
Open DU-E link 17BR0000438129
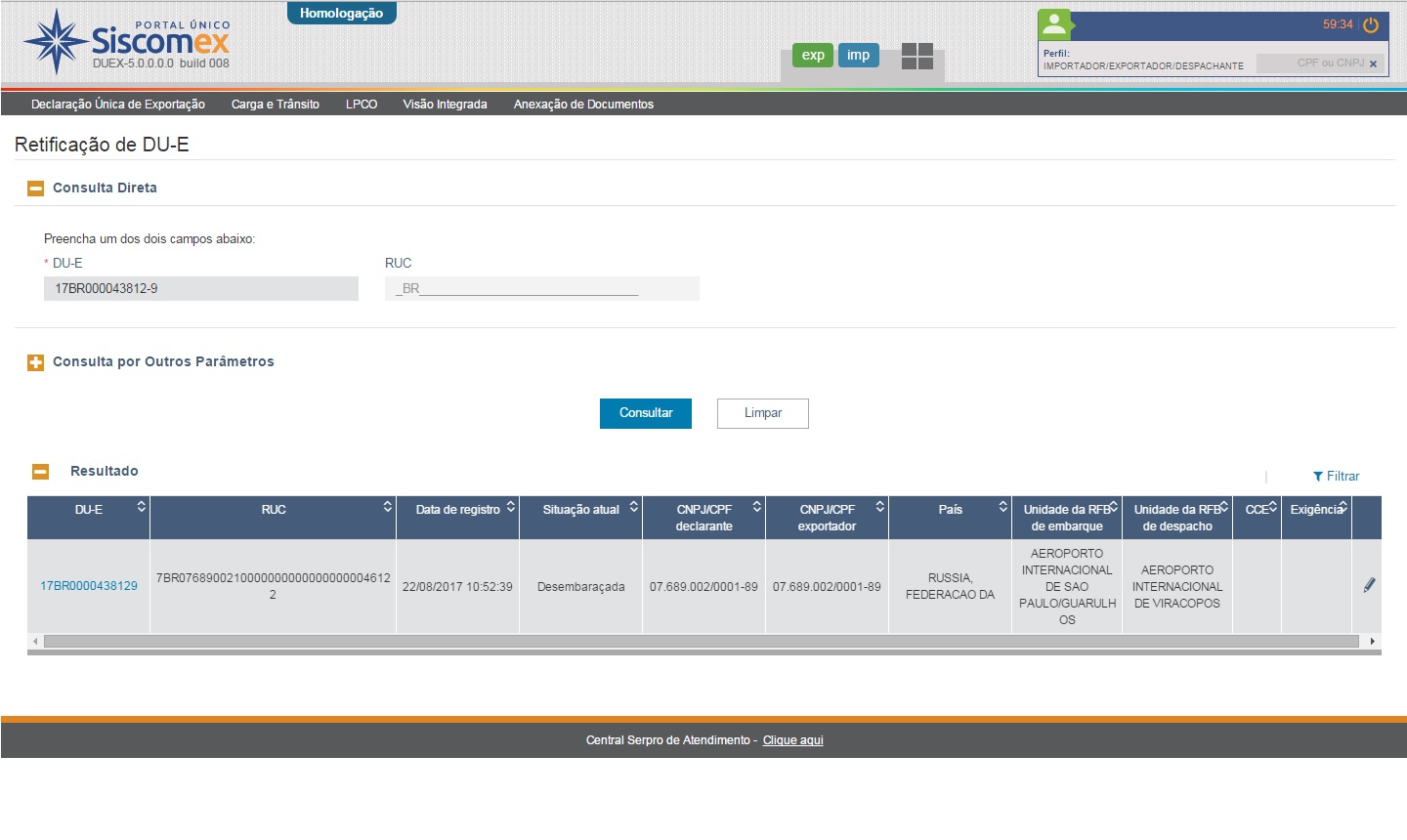tap(89, 586)
